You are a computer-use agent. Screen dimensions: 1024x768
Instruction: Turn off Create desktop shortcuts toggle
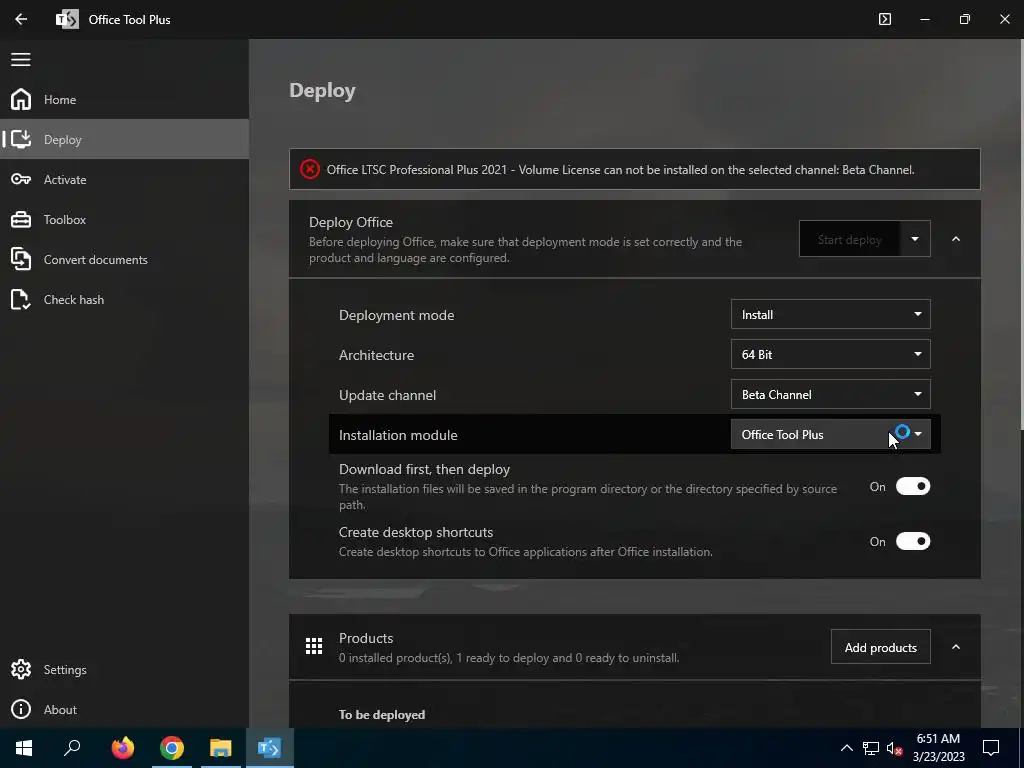pos(912,541)
